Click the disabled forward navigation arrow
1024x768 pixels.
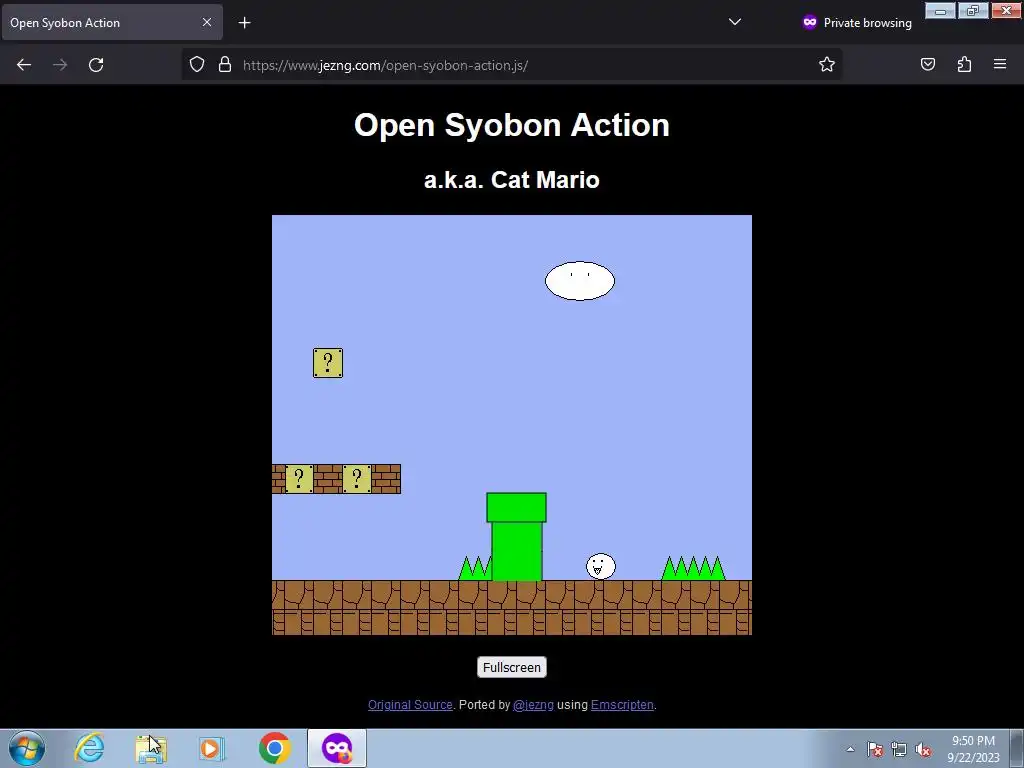(x=60, y=65)
